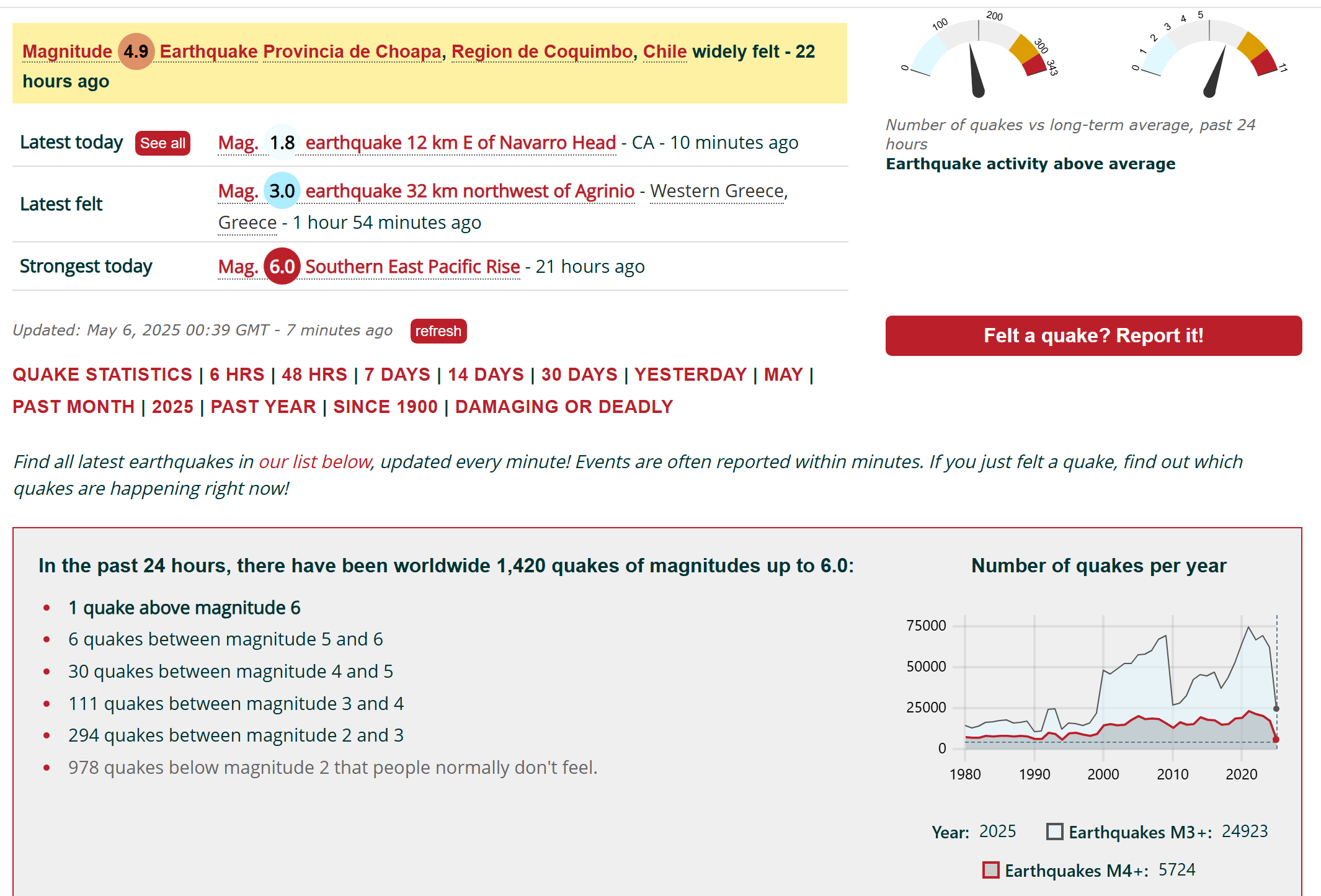The height and width of the screenshot is (896, 1321).
Task: Click the Western Greece region link
Action: point(718,191)
